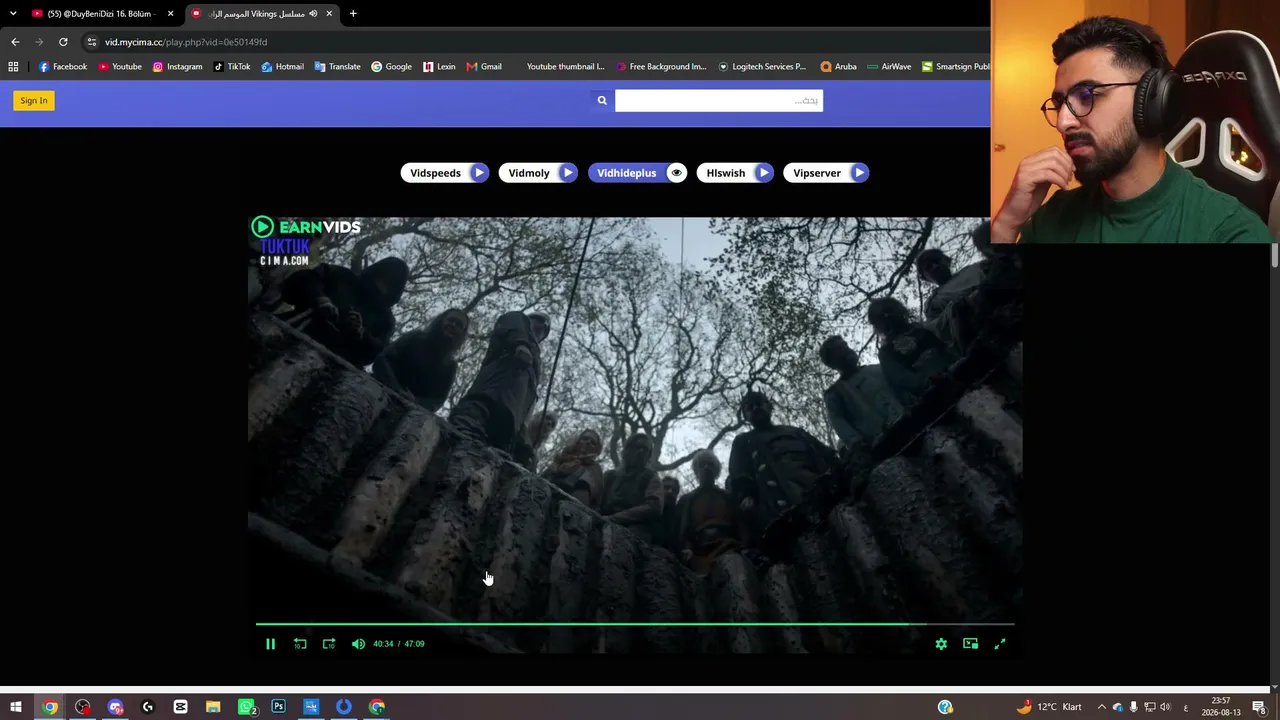1280x720 pixels.
Task: Switch to the Vidmoly server
Action: (538, 173)
